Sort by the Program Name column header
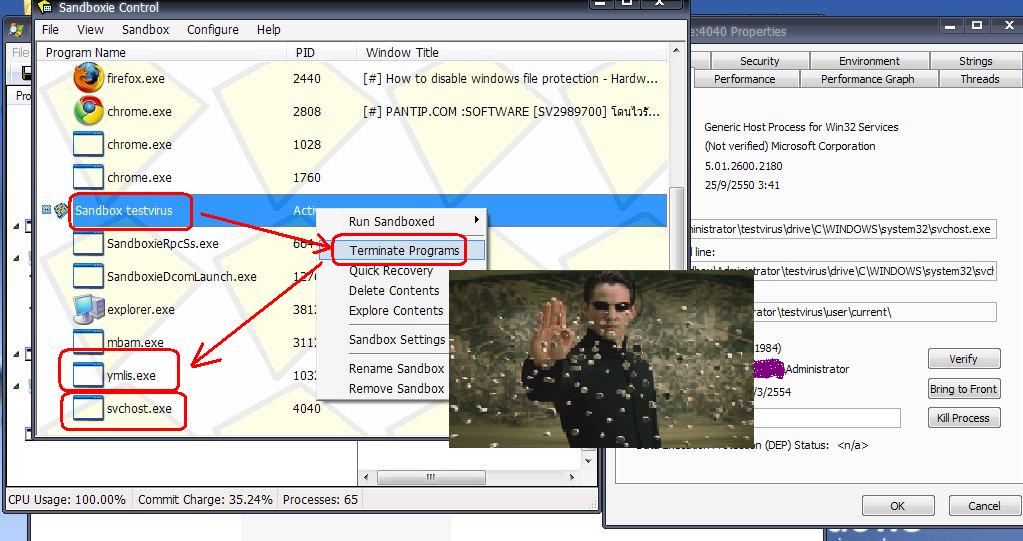This screenshot has width=1023, height=541. (162, 52)
